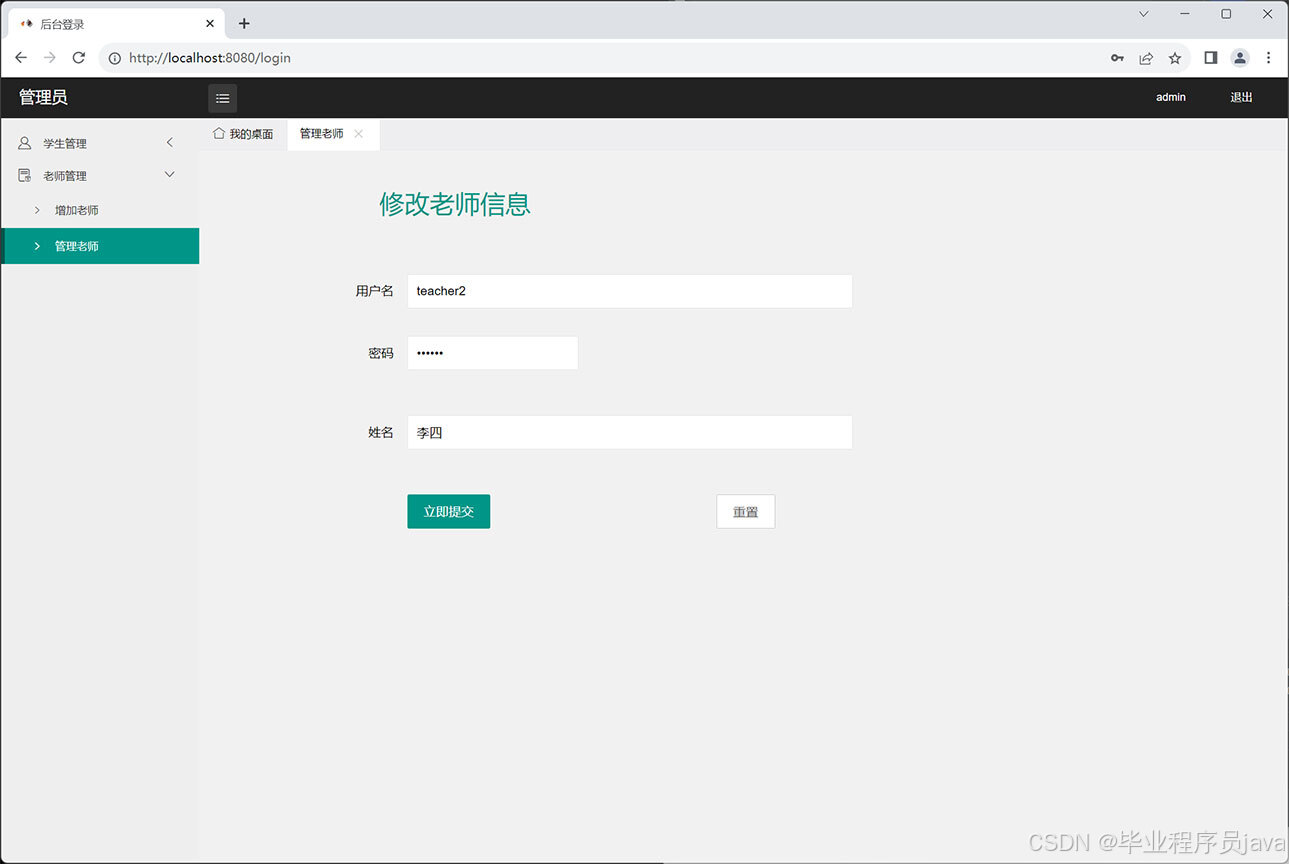The image size is (1289, 864).
Task: Click the home icon on 我的桌面 tab
Action: coord(218,133)
